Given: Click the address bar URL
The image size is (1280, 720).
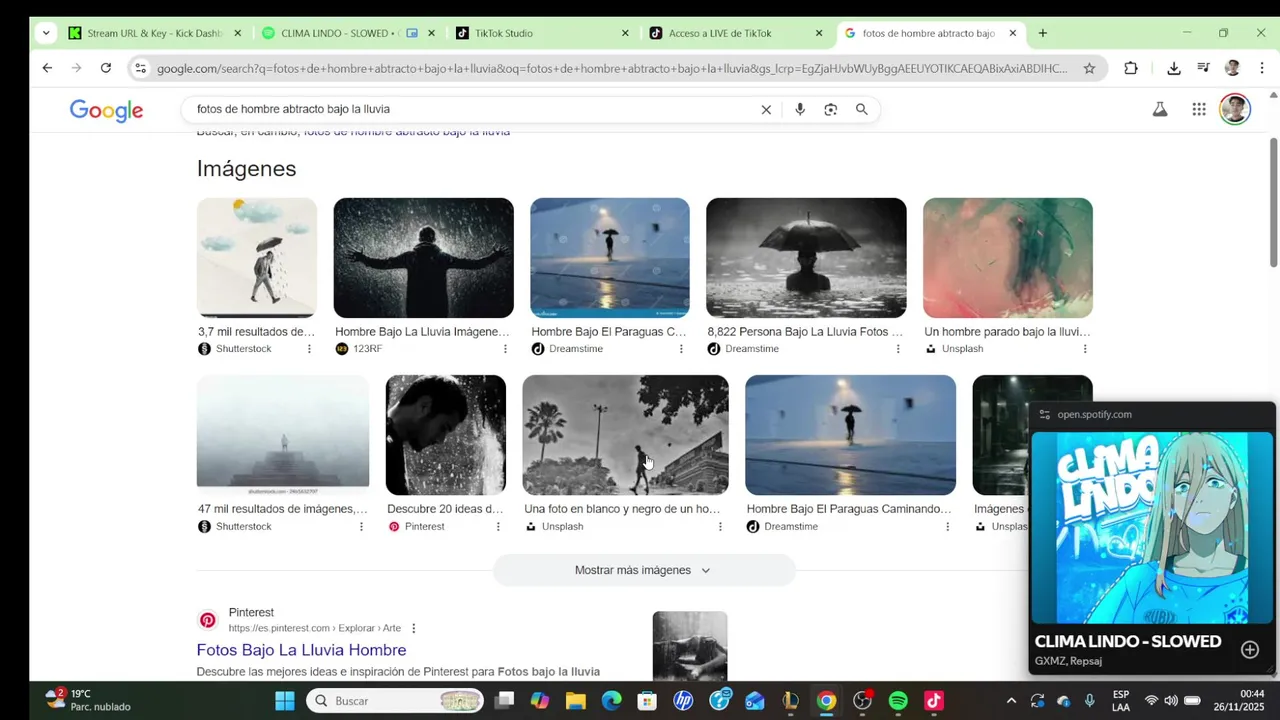Looking at the screenshot, I should [612, 68].
